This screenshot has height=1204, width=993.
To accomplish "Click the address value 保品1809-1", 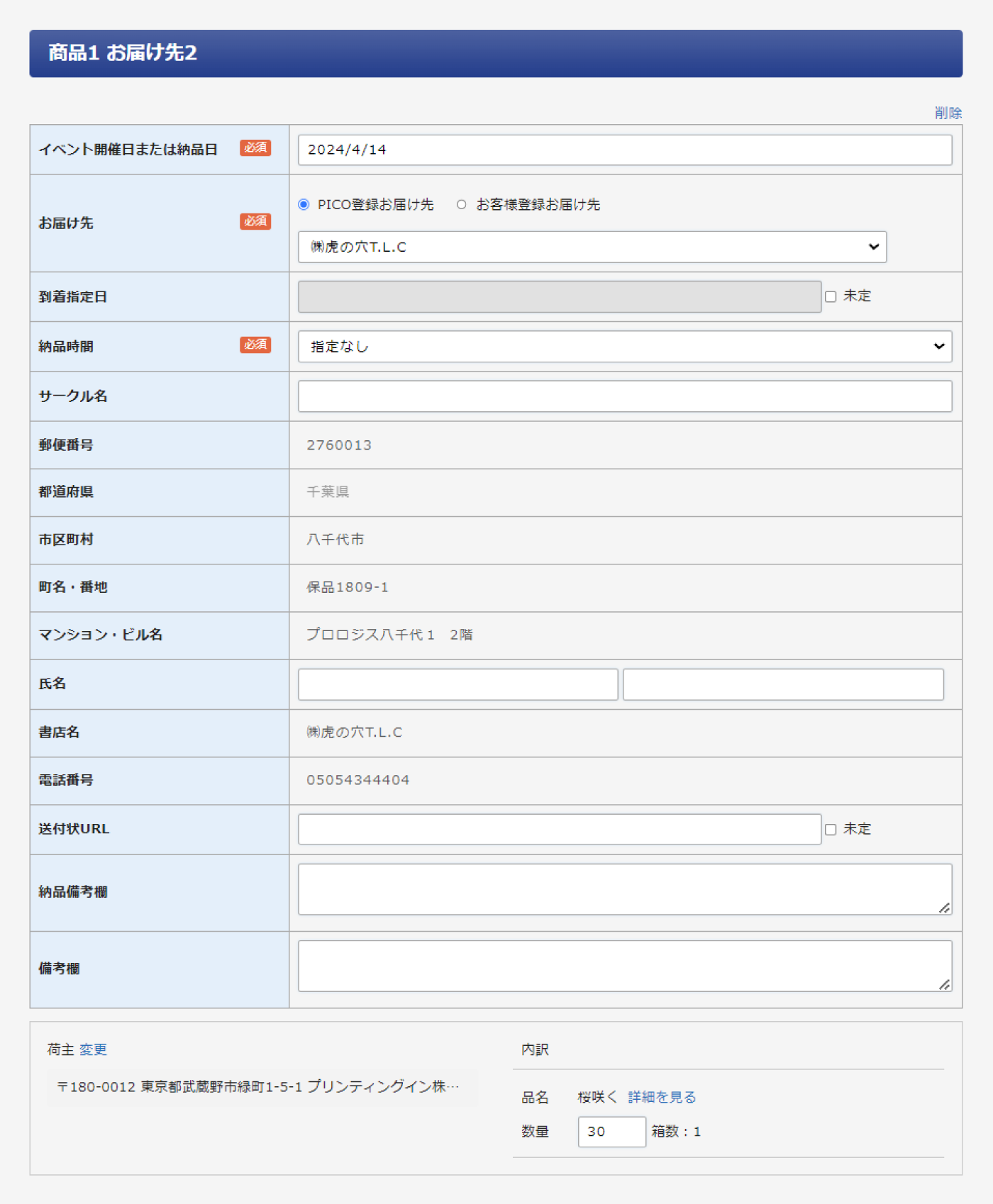I will coord(348,587).
